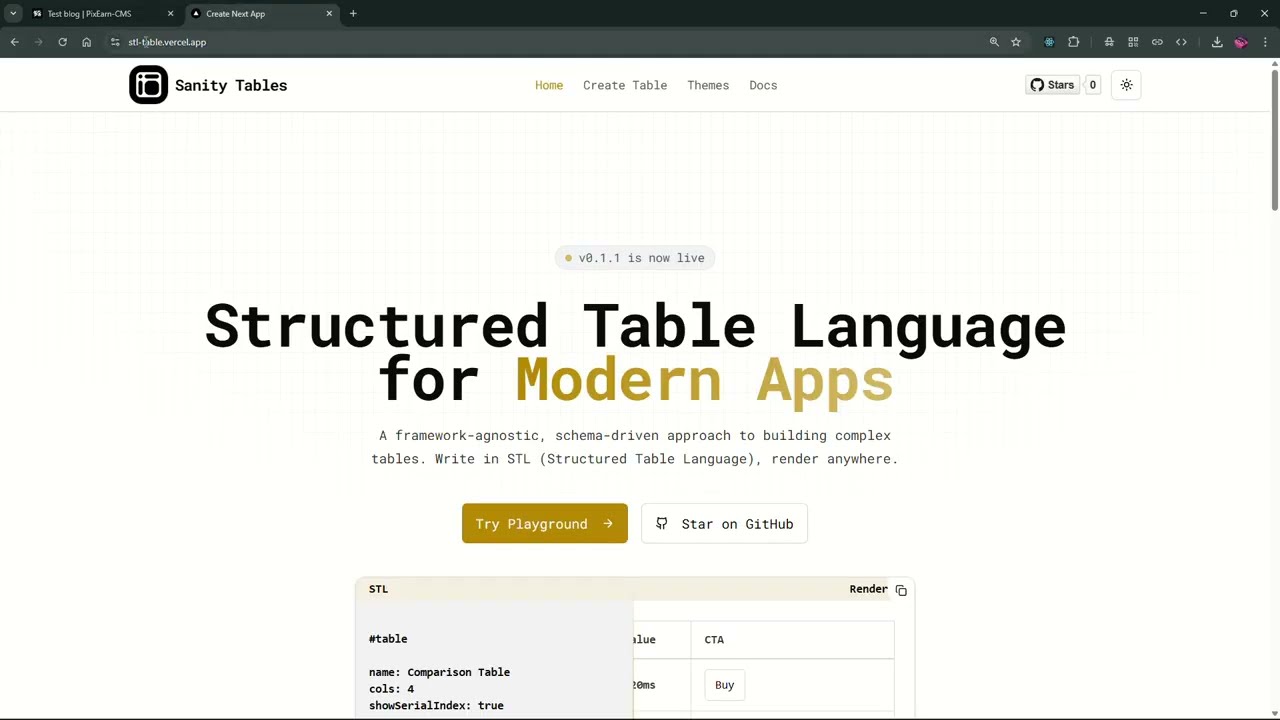1280x720 pixels.
Task: Click the GitHub icon in Star on GitHub button
Action: click(661, 524)
